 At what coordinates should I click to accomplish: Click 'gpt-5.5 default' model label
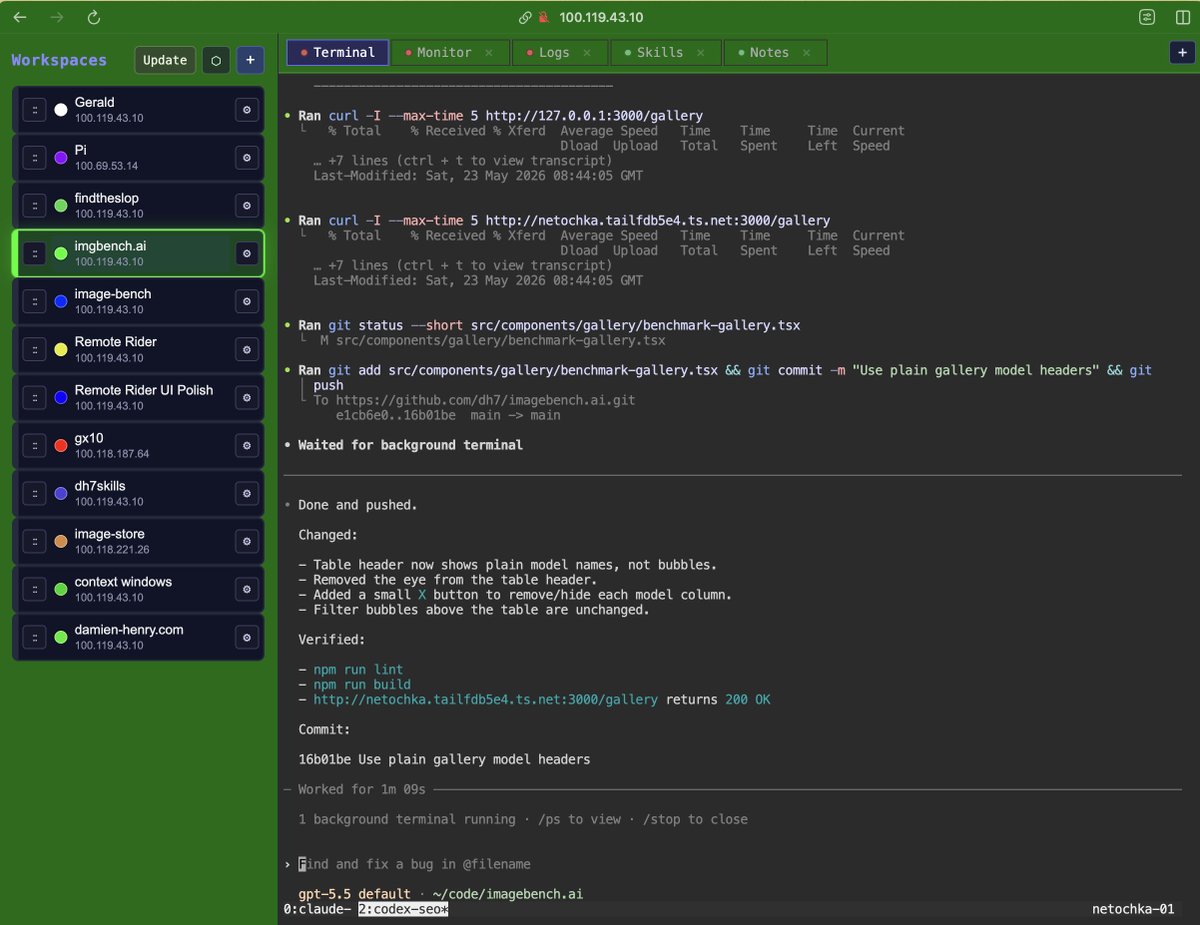(354, 894)
